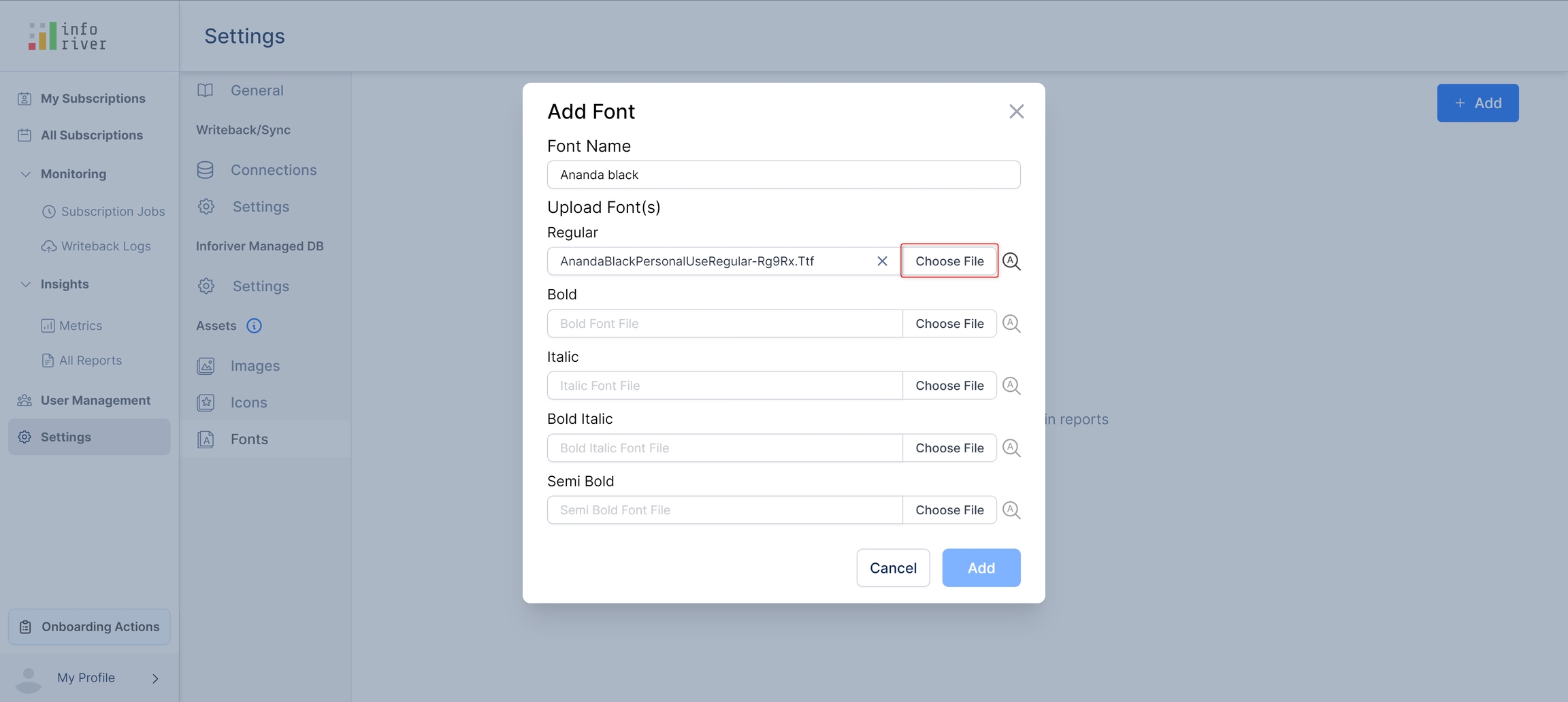
Task: Click the Bold font preview icon
Action: coord(1011,324)
